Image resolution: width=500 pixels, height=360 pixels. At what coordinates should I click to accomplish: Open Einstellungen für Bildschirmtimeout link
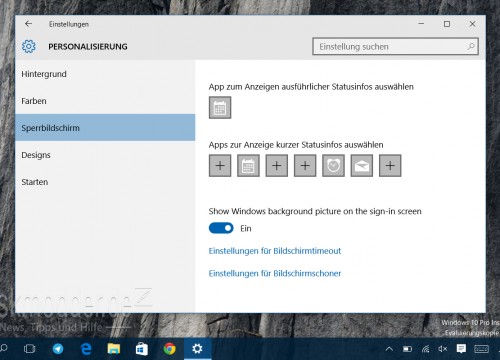click(275, 251)
